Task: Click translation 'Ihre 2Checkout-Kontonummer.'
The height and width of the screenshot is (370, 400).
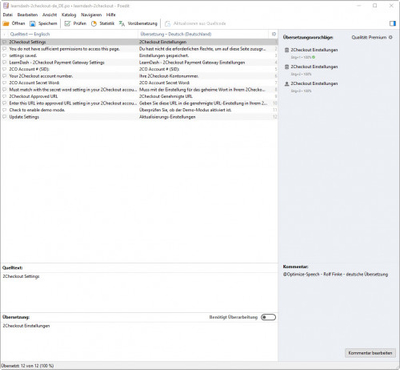Action: coord(169,76)
